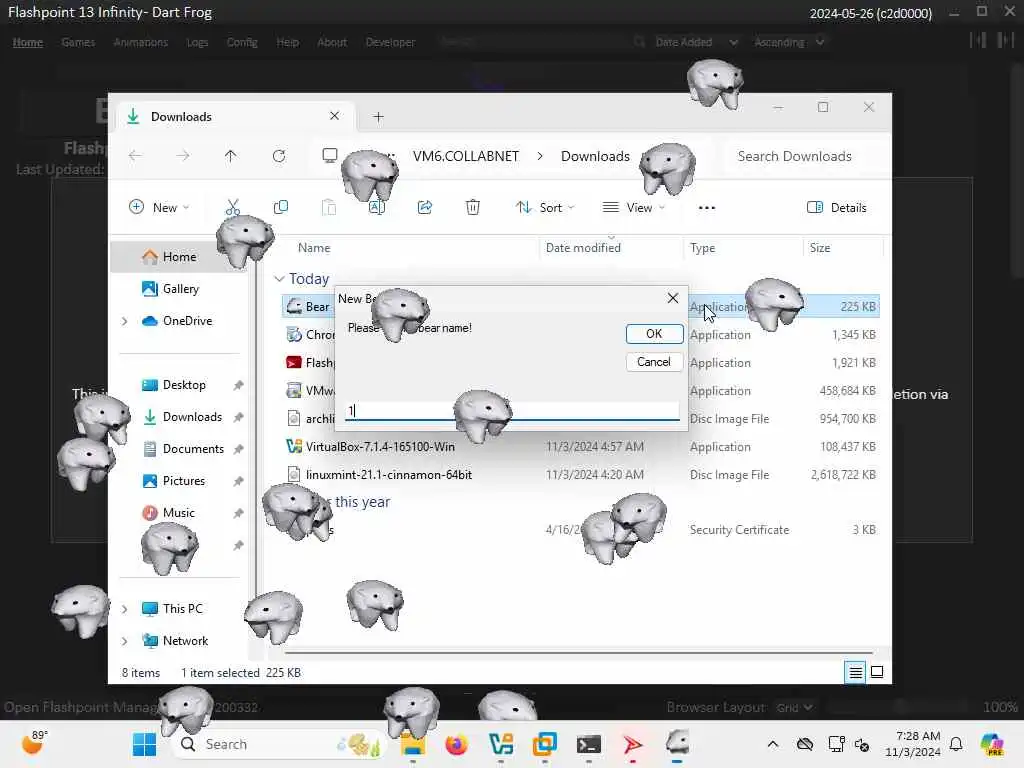The image size is (1024, 768).
Task: Collapse the Today group
Action: 279,279
